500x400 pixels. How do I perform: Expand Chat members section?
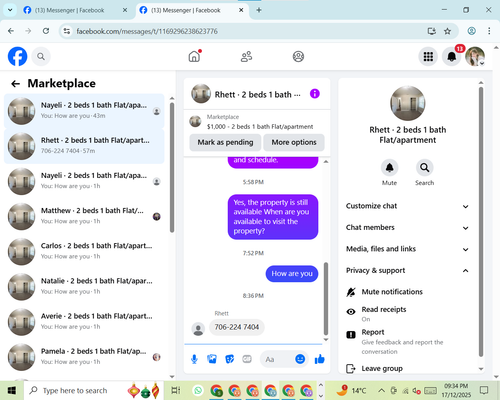coord(407,228)
